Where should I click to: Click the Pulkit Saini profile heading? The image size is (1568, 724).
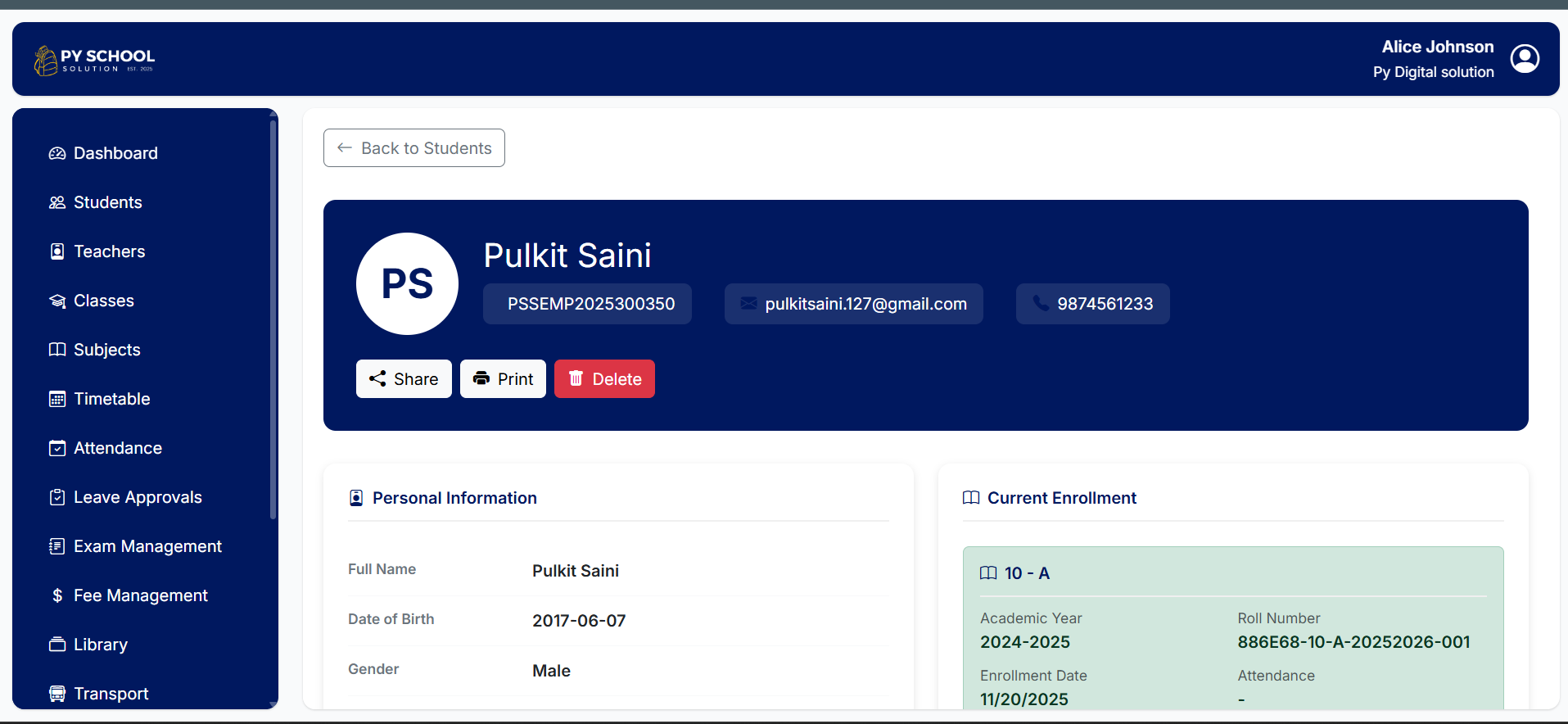click(x=567, y=256)
